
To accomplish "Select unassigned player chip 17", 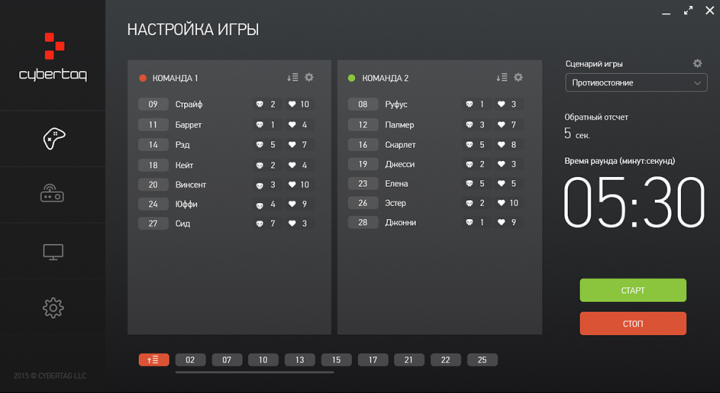I will click(x=373, y=360).
